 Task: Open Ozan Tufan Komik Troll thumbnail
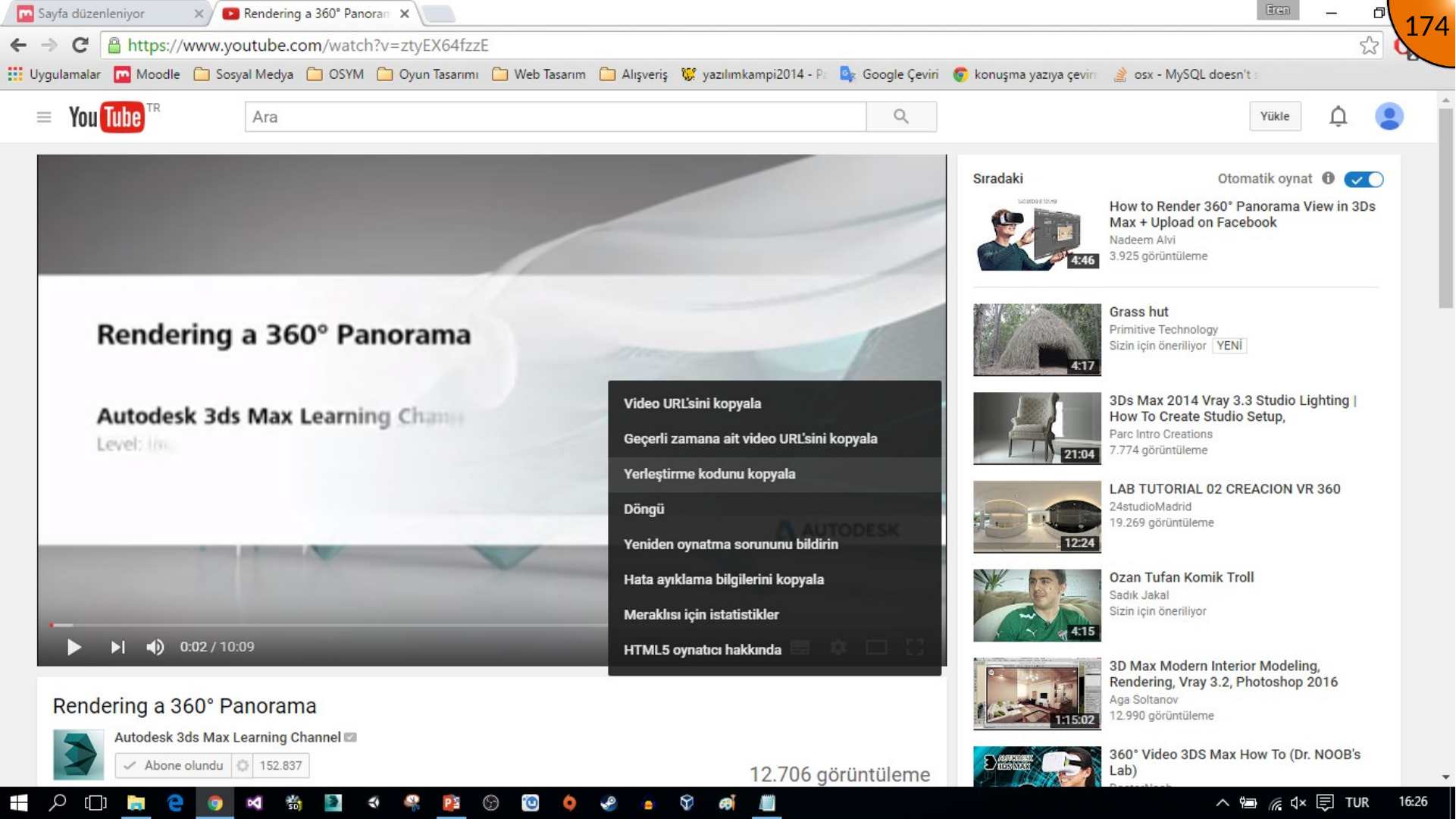(x=1037, y=605)
